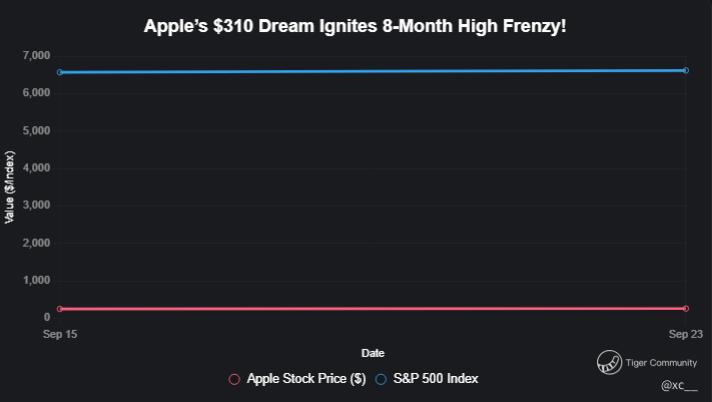
Task: Select the Apple data point at Sep 23
Action: [x=685, y=308]
